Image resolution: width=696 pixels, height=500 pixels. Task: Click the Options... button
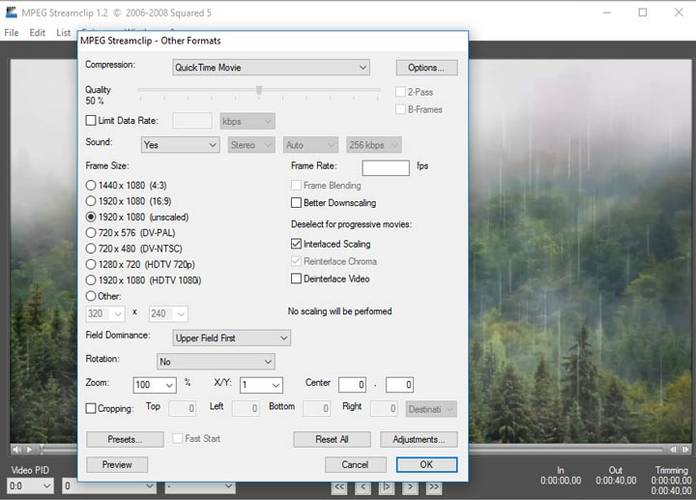click(427, 67)
